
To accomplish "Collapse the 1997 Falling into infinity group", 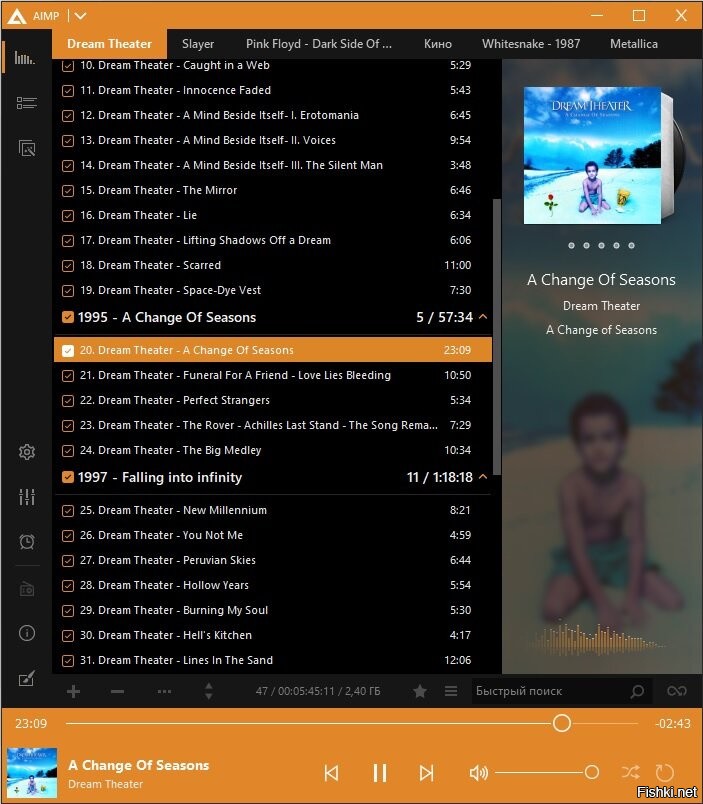I will click(x=483, y=477).
